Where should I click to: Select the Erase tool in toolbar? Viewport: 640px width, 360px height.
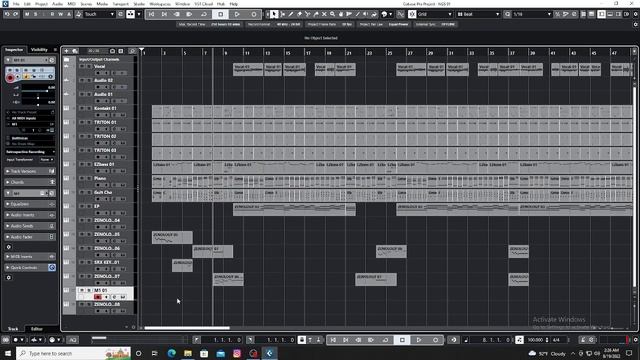(299, 14)
